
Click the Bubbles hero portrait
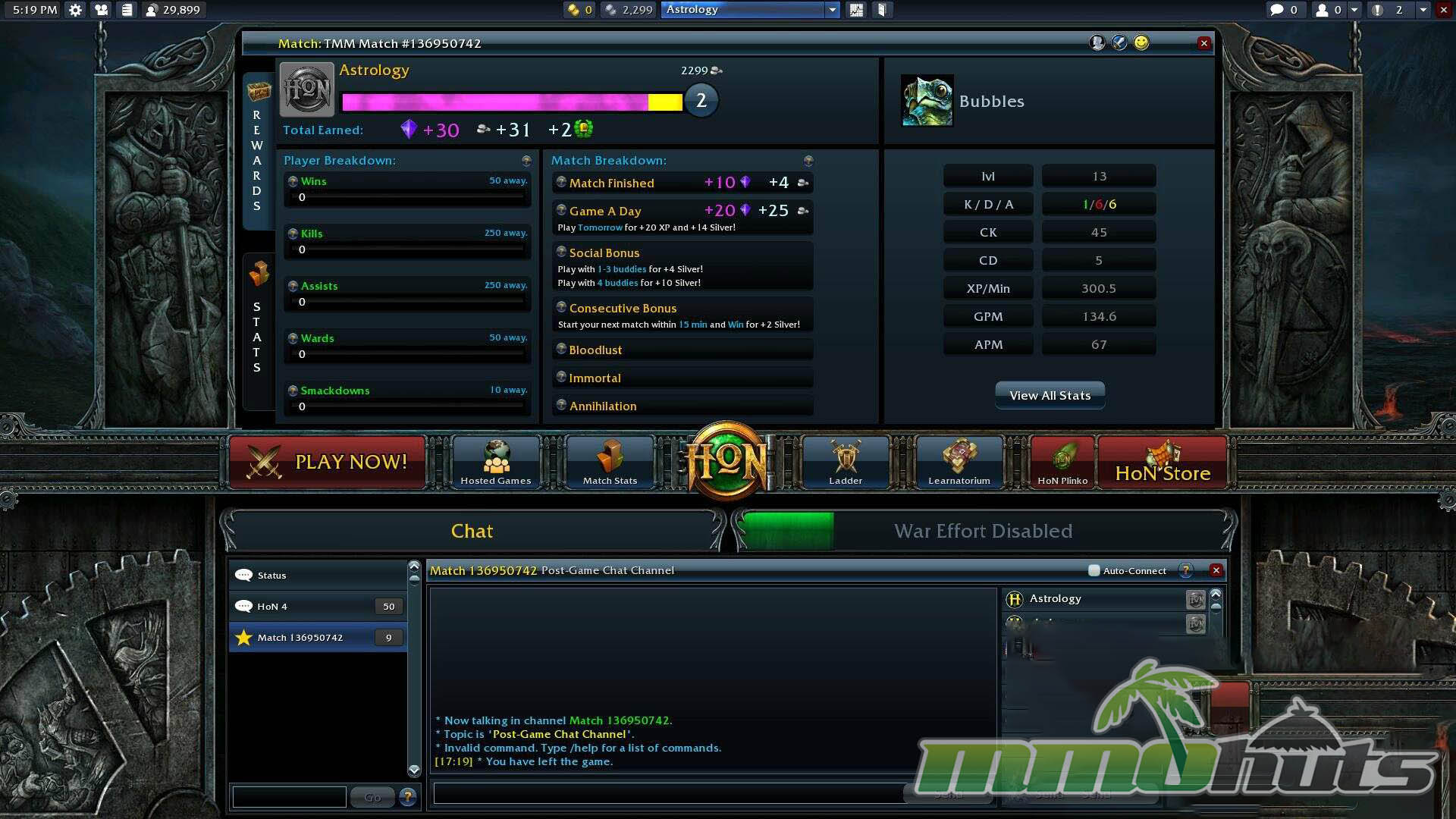927,101
